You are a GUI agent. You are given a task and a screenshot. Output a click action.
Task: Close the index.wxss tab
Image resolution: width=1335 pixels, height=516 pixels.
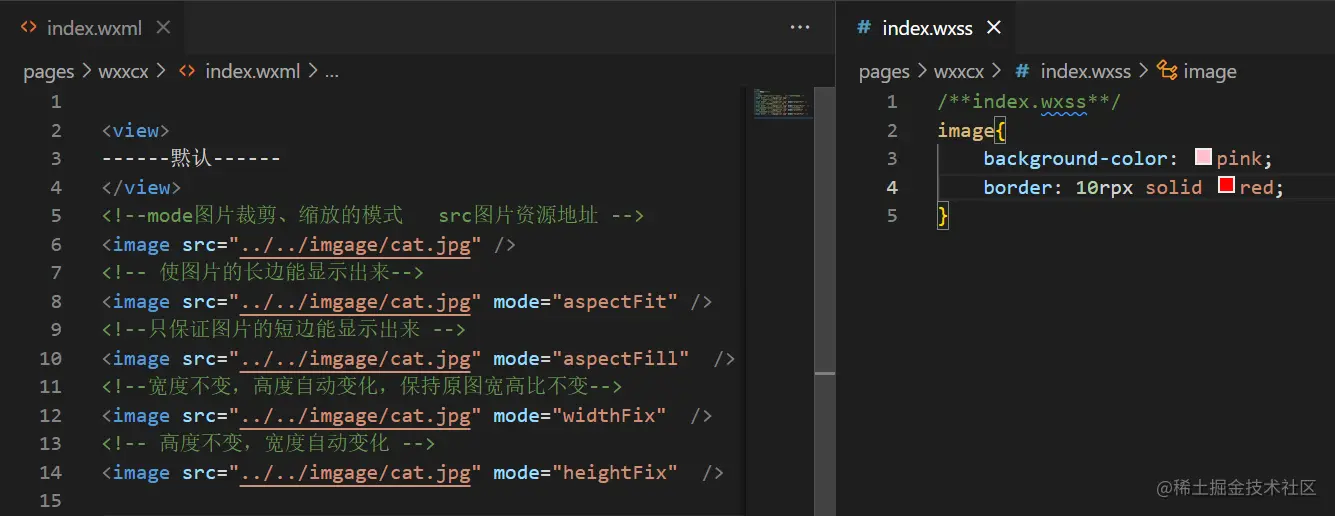coord(994,28)
